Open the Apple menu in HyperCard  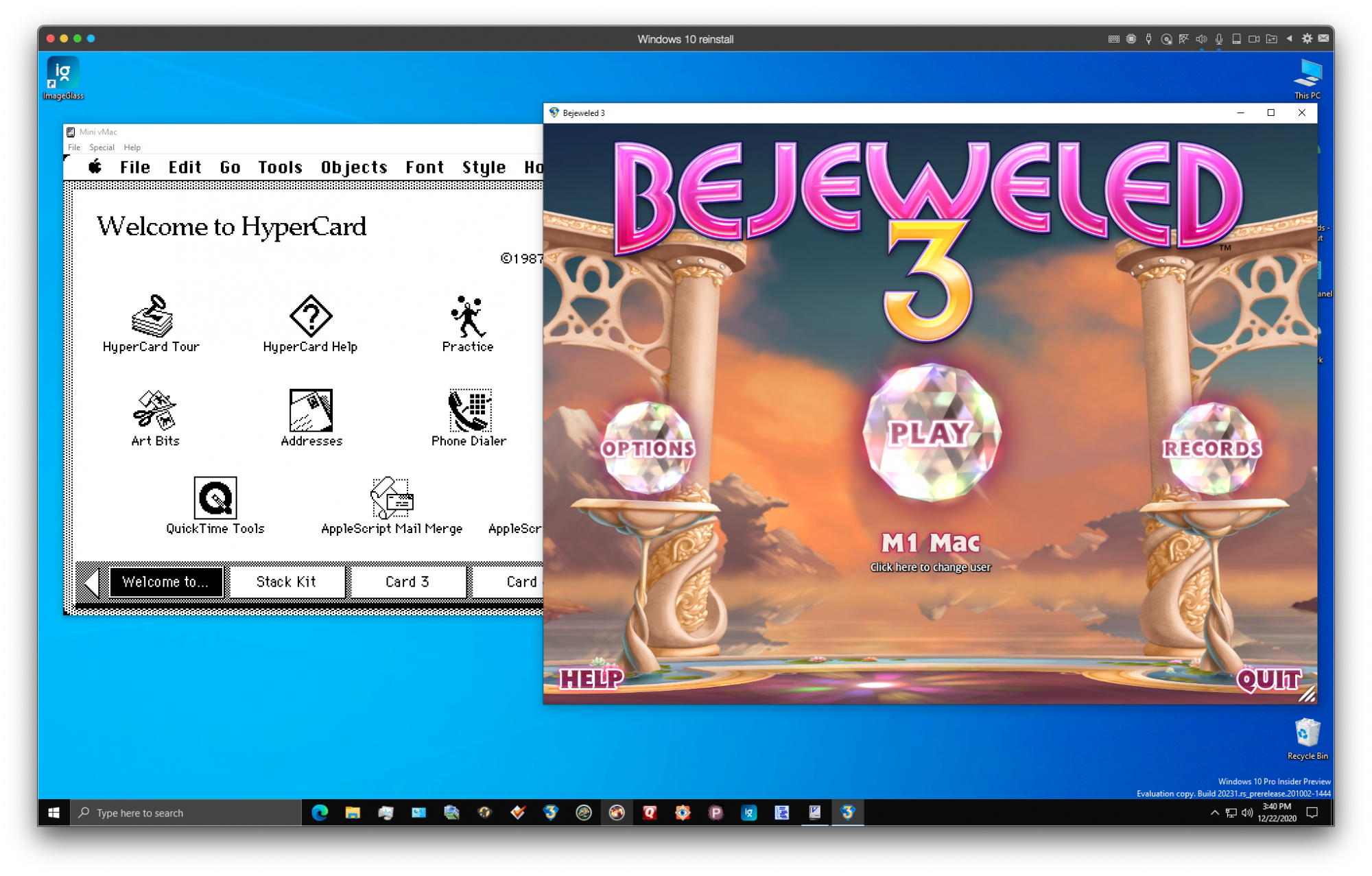(x=95, y=167)
